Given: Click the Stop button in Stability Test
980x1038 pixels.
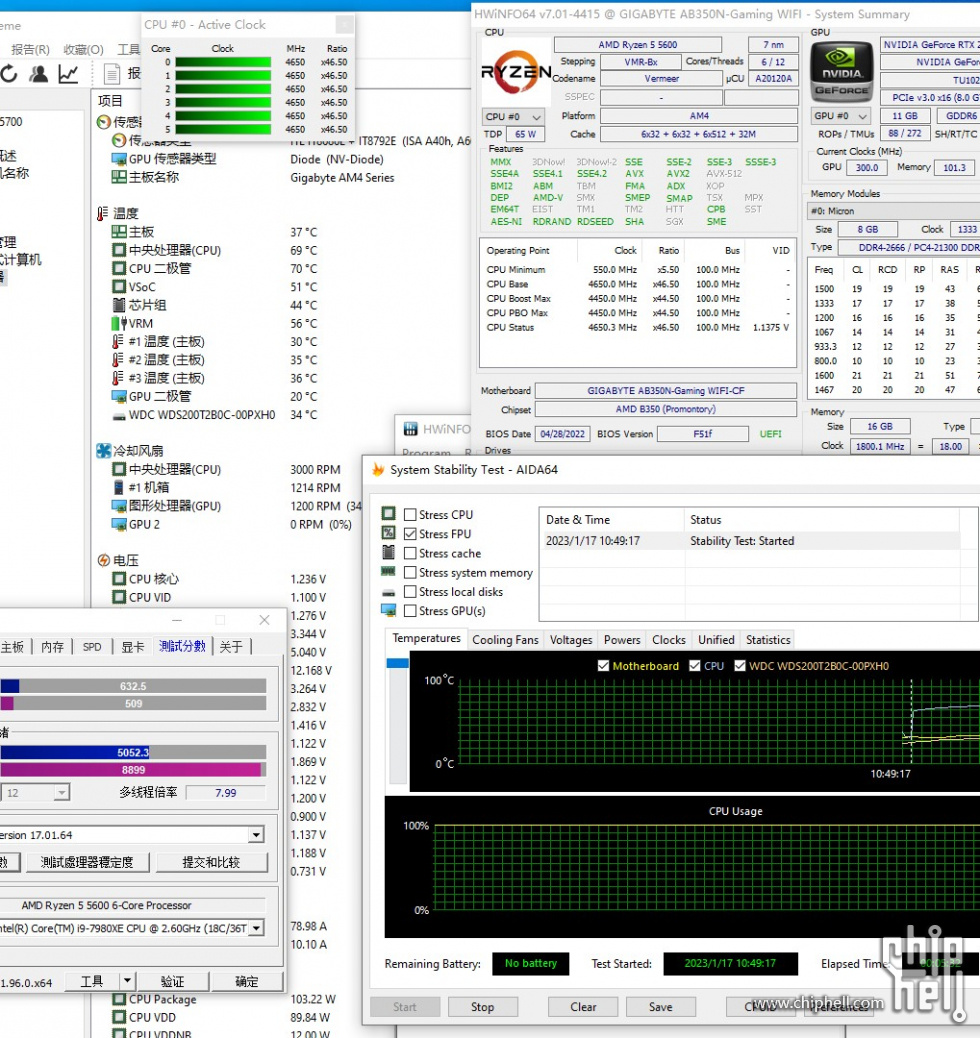Looking at the screenshot, I should coord(482,1006).
